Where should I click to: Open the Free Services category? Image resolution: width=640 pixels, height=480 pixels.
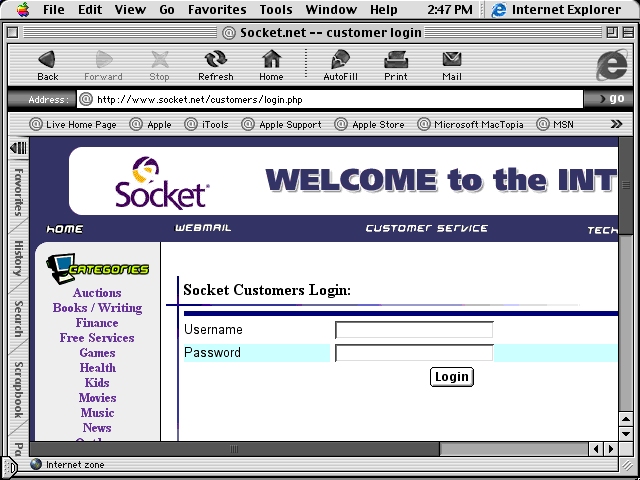(x=97, y=338)
